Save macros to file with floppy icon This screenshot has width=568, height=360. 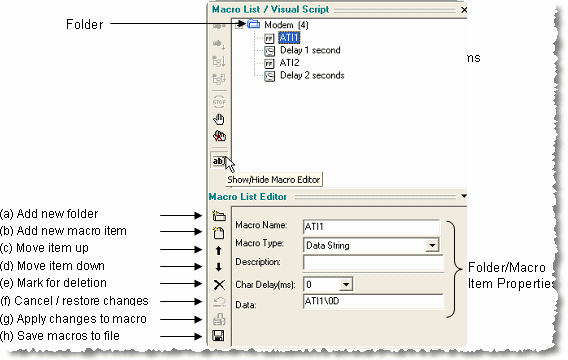click(x=218, y=336)
